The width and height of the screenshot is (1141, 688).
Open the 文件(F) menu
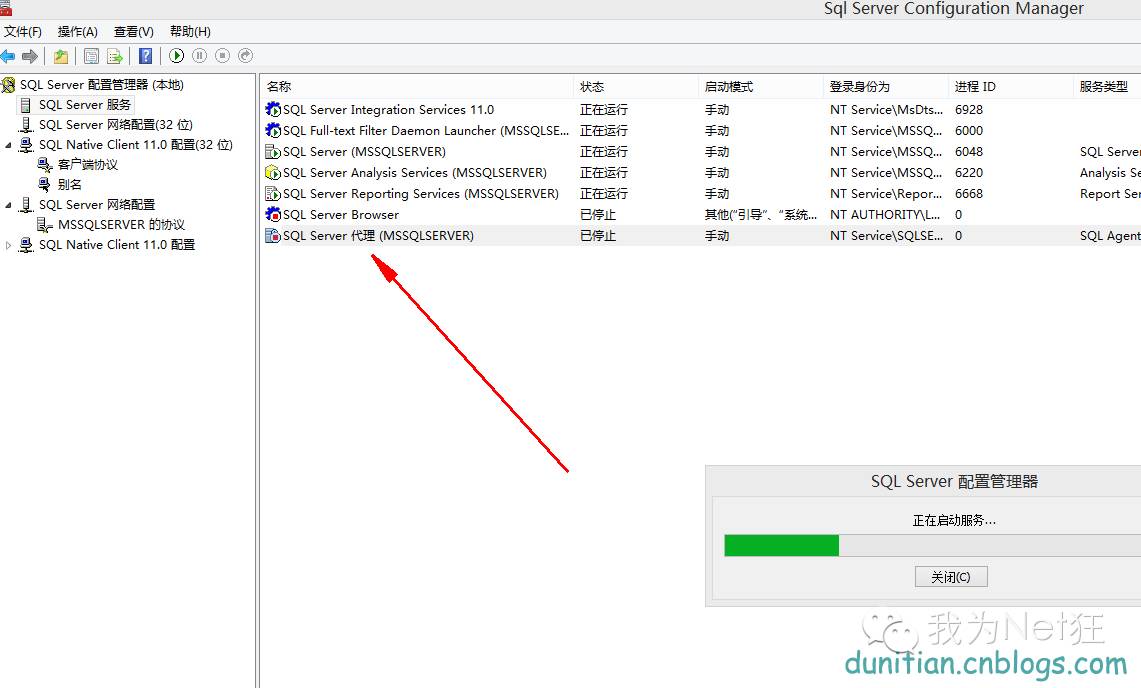point(23,31)
